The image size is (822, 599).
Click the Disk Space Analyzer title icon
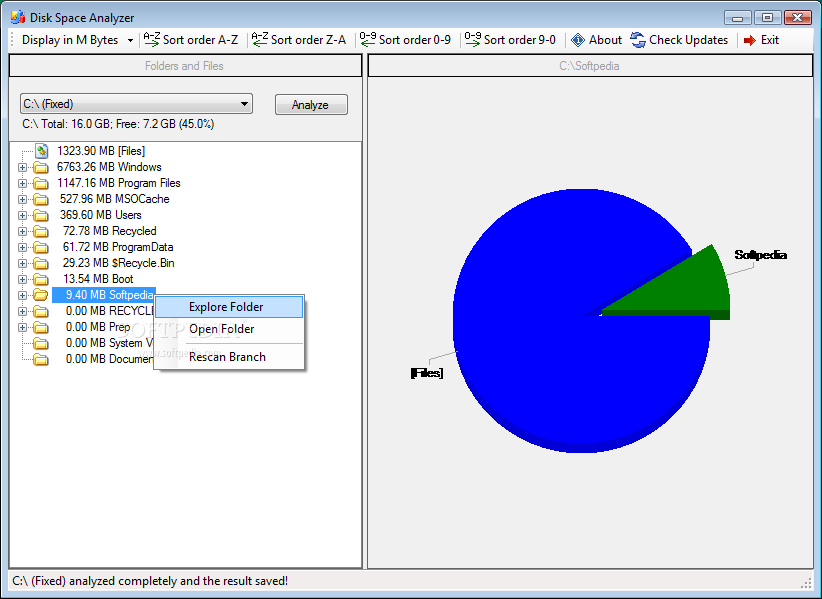tap(18, 17)
